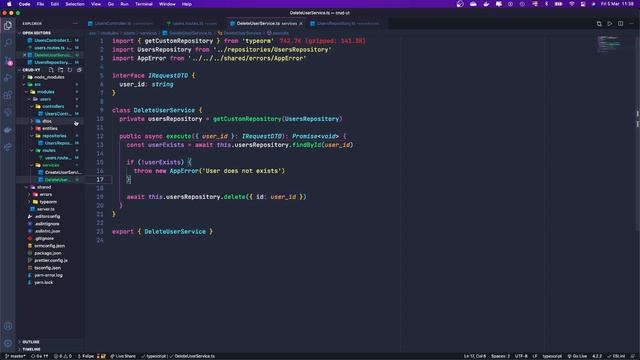Open the File menu
This screenshot has height=360, width=640.
tap(40, 4)
